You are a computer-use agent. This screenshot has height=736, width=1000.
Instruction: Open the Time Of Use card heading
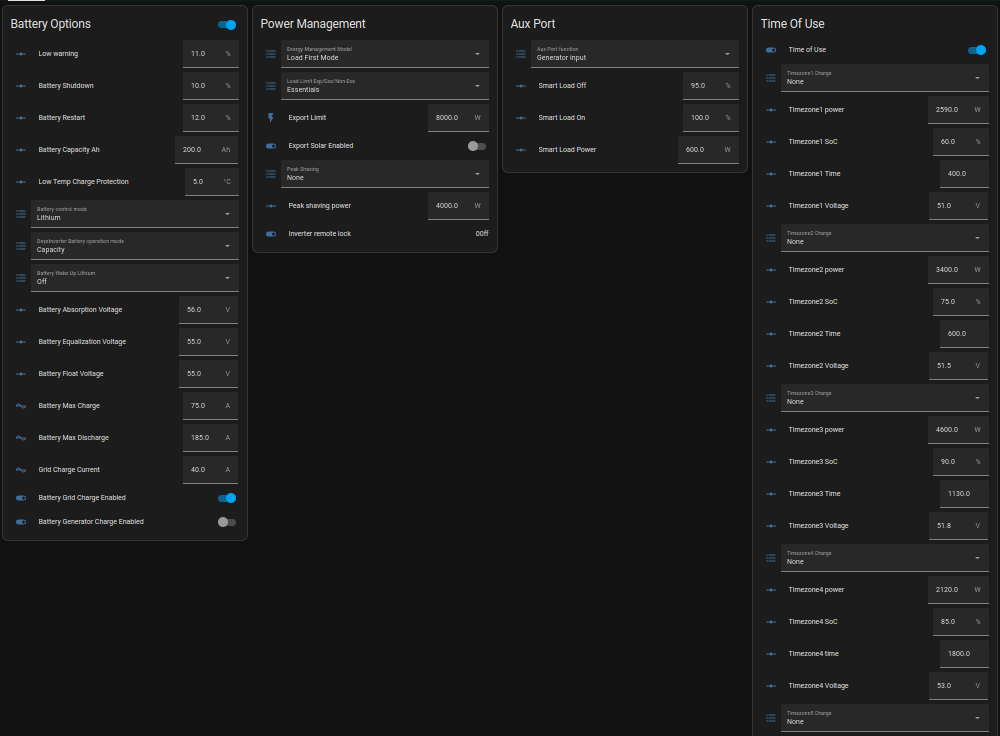[792, 24]
